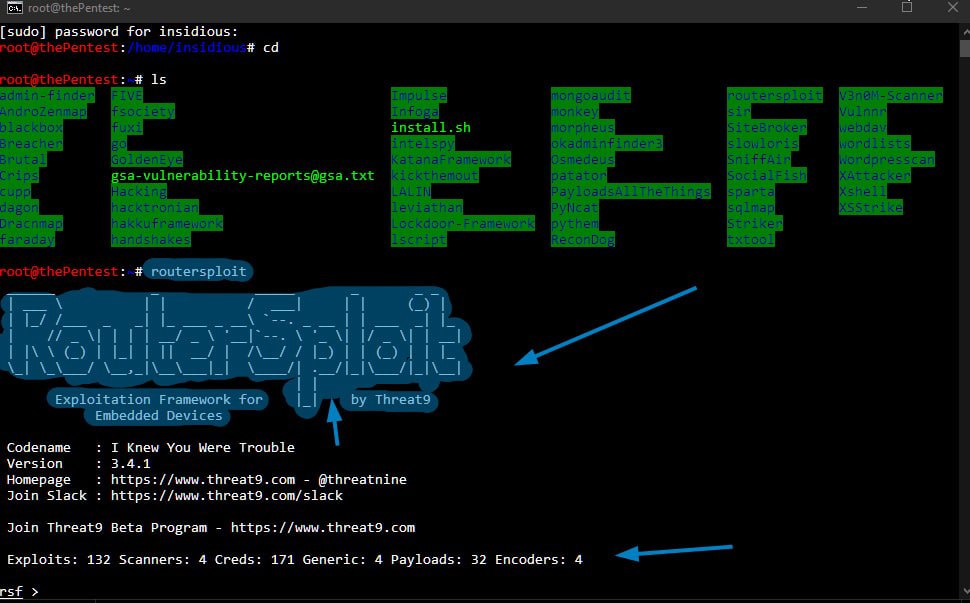
Task: Click the leviathan directory name
Action: (427, 208)
